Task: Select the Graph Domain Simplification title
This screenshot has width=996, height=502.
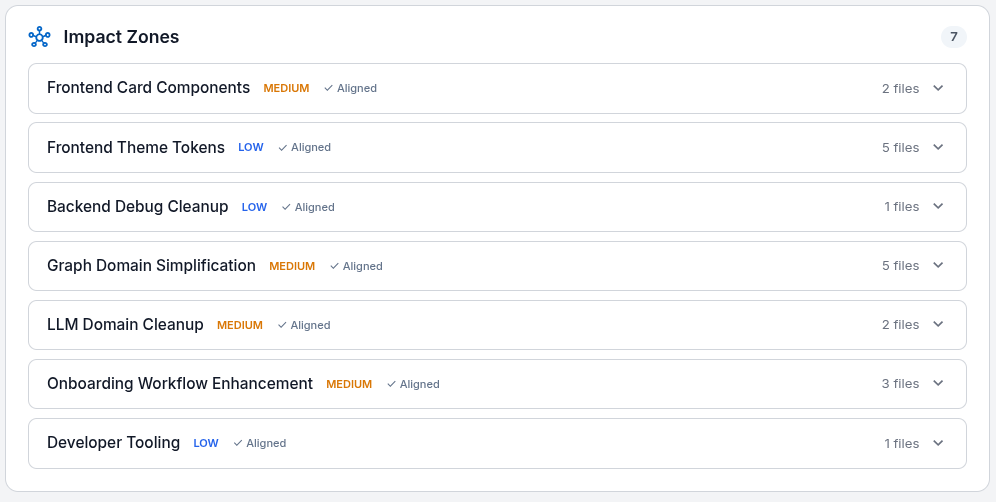Action: pyautogui.click(x=151, y=266)
